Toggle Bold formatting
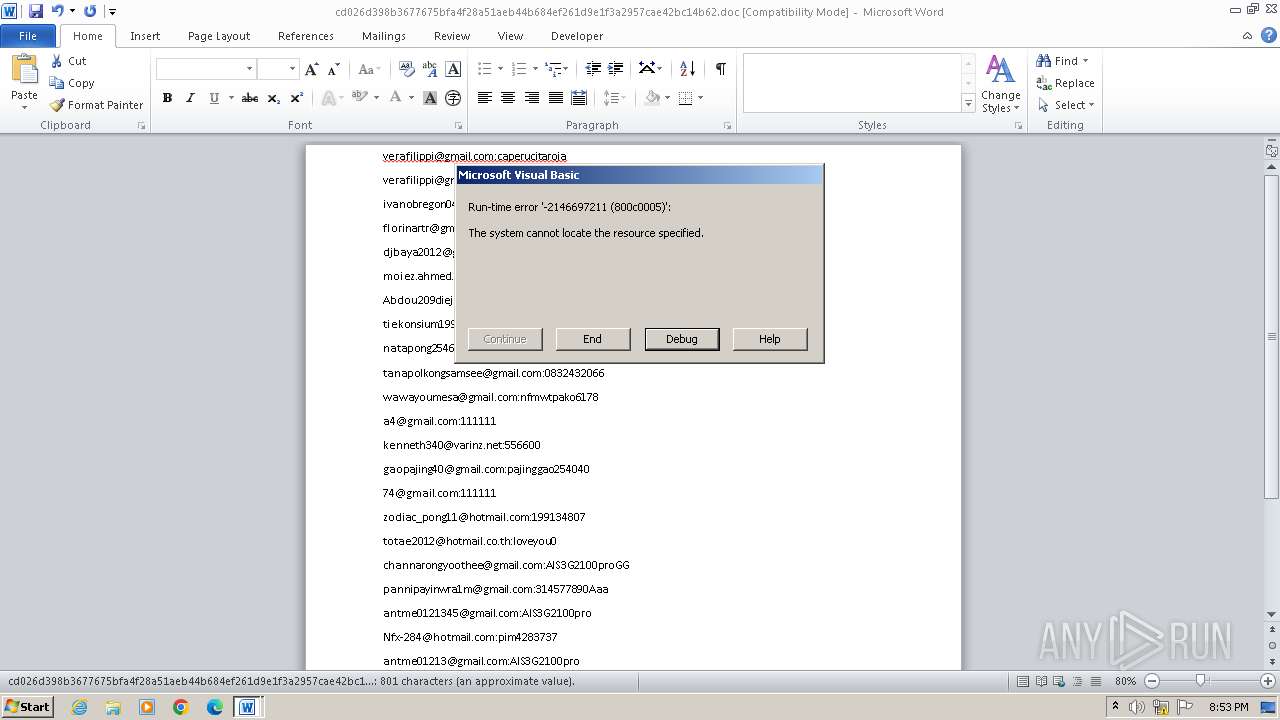 pyautogui.click(x=167, y=98)
